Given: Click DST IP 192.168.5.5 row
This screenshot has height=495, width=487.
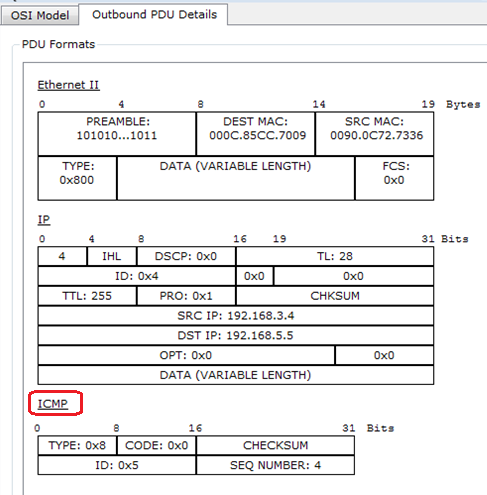Looking at the screenshot, I should point(236,335).
